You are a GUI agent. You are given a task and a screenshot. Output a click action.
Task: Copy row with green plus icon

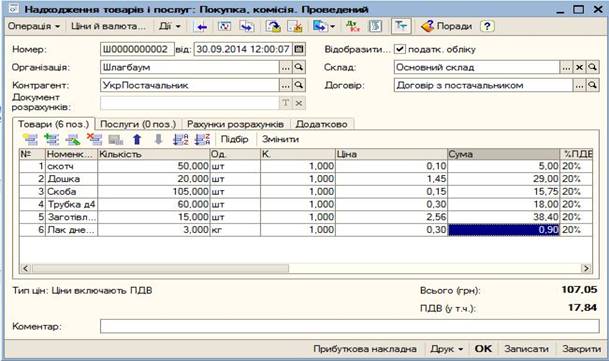point(51,139)
